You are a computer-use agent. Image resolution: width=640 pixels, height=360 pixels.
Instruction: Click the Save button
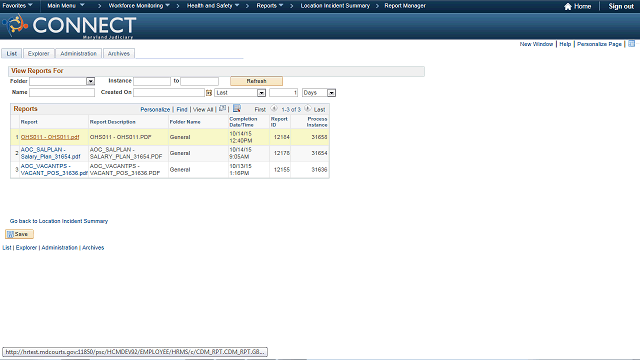click(x=19, y=234)
